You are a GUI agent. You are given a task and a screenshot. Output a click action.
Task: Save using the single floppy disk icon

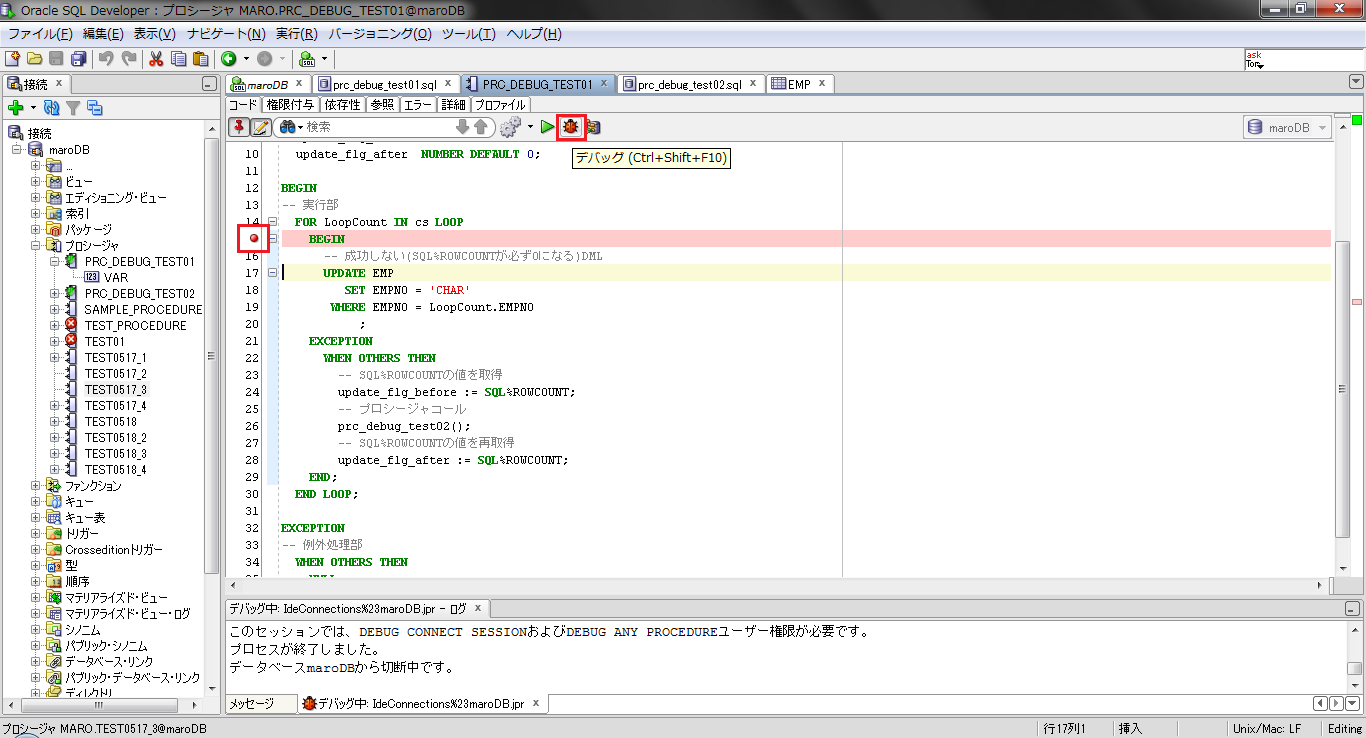(x=56, y=59)
